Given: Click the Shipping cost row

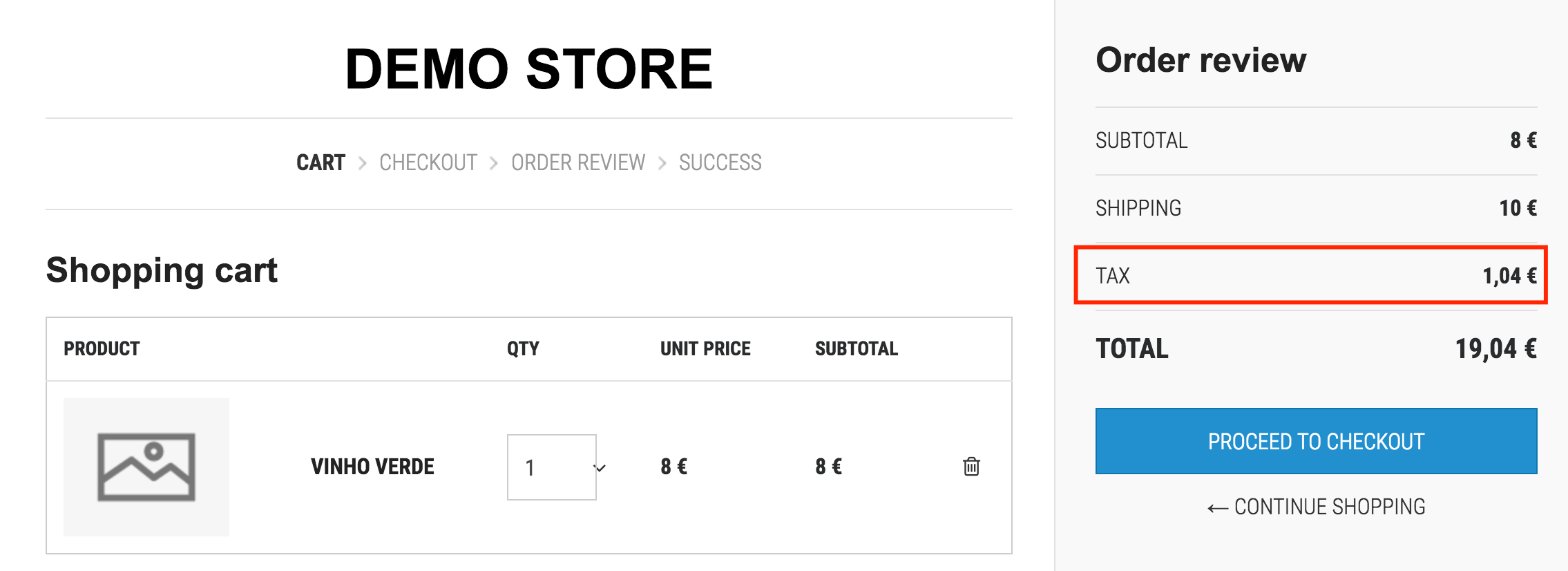Looking at the screenshot, I should (1316, 208).
